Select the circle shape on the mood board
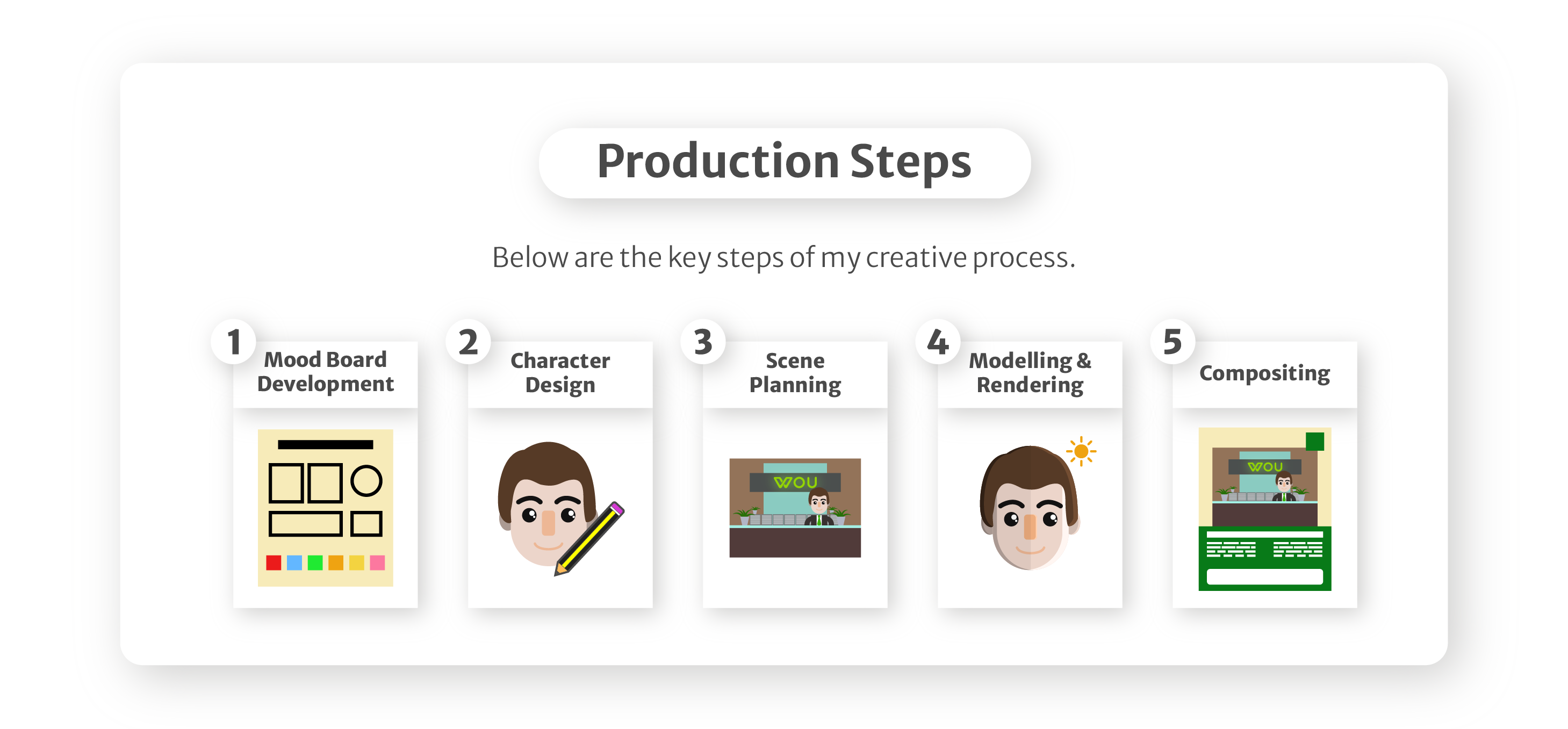Image resolution: width=1568 pixels, height=729 pixels. (x=366, y=481)
